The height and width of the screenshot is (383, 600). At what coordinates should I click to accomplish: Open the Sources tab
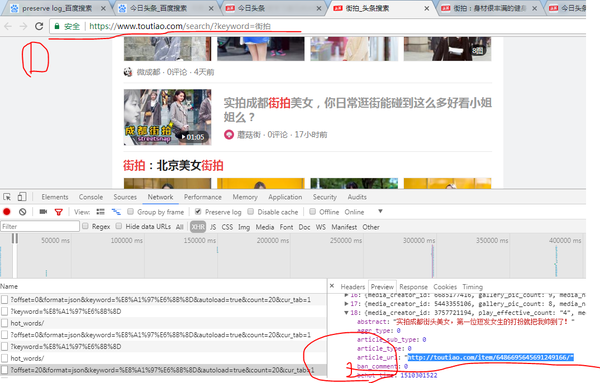point(125,197)
